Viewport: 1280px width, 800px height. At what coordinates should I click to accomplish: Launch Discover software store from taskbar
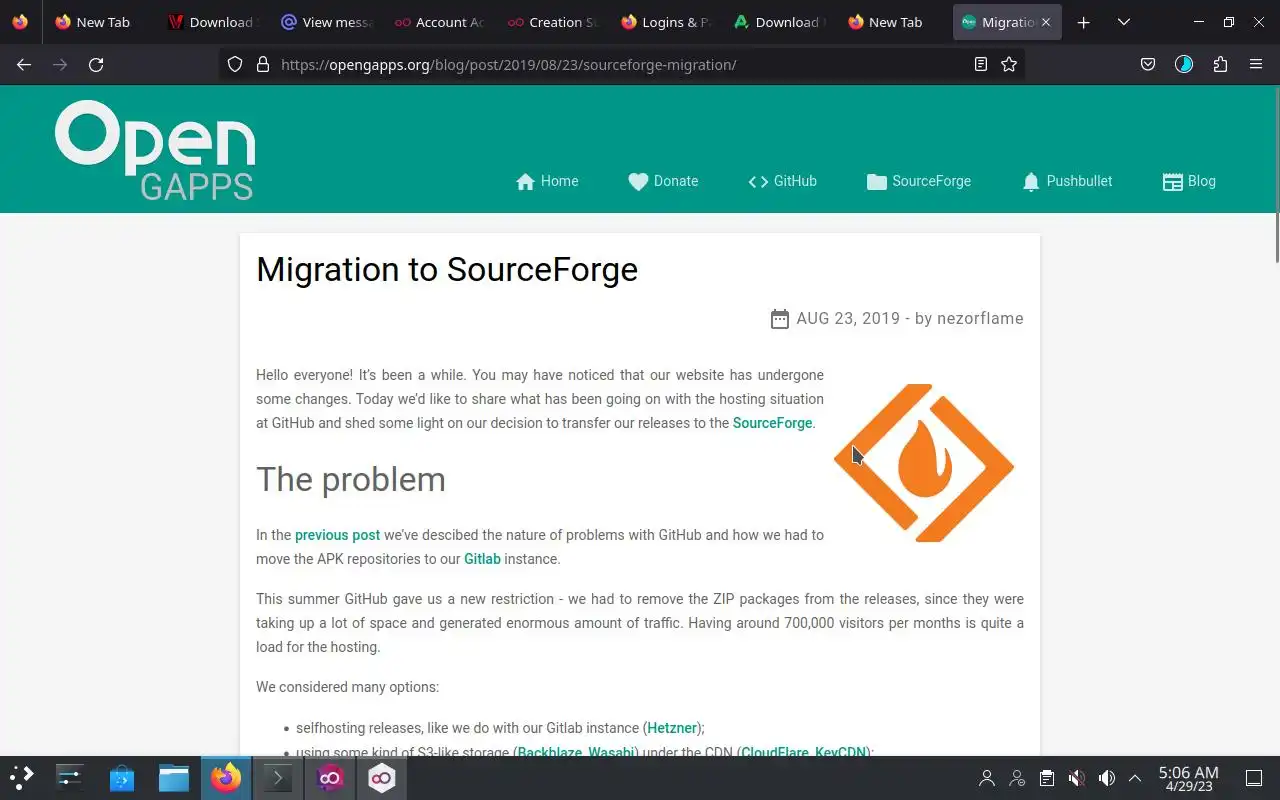(x=122, y=777)
